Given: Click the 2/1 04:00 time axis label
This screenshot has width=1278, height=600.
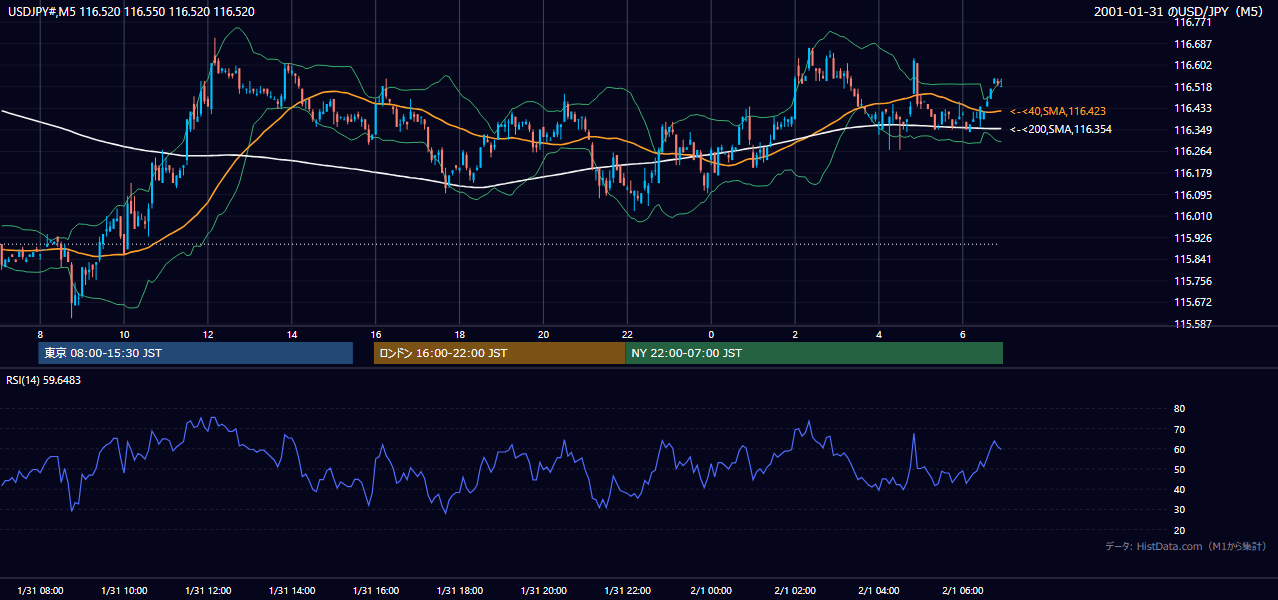Looking at the screenshot, I should click(x=880, y=591).
